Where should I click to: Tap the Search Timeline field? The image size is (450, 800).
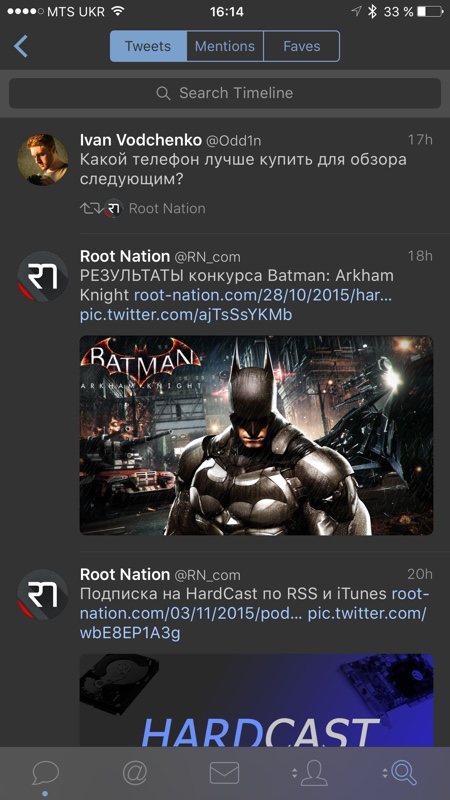click(x=225, y=93)
